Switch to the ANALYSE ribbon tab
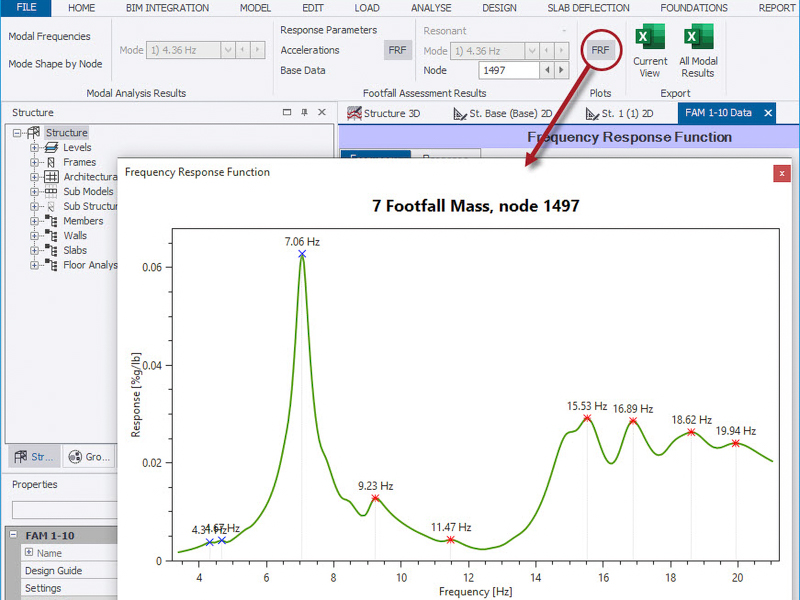This screenshot has width=800, height=600. click(x=431, y=8)
